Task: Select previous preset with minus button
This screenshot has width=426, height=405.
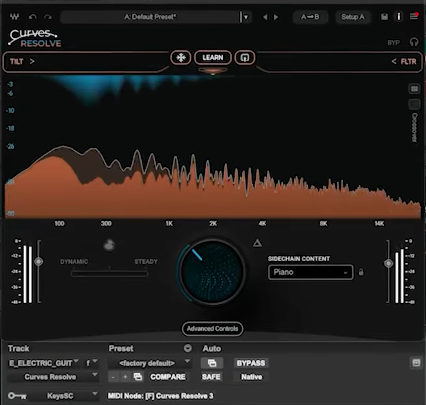Action: [113, 377]
